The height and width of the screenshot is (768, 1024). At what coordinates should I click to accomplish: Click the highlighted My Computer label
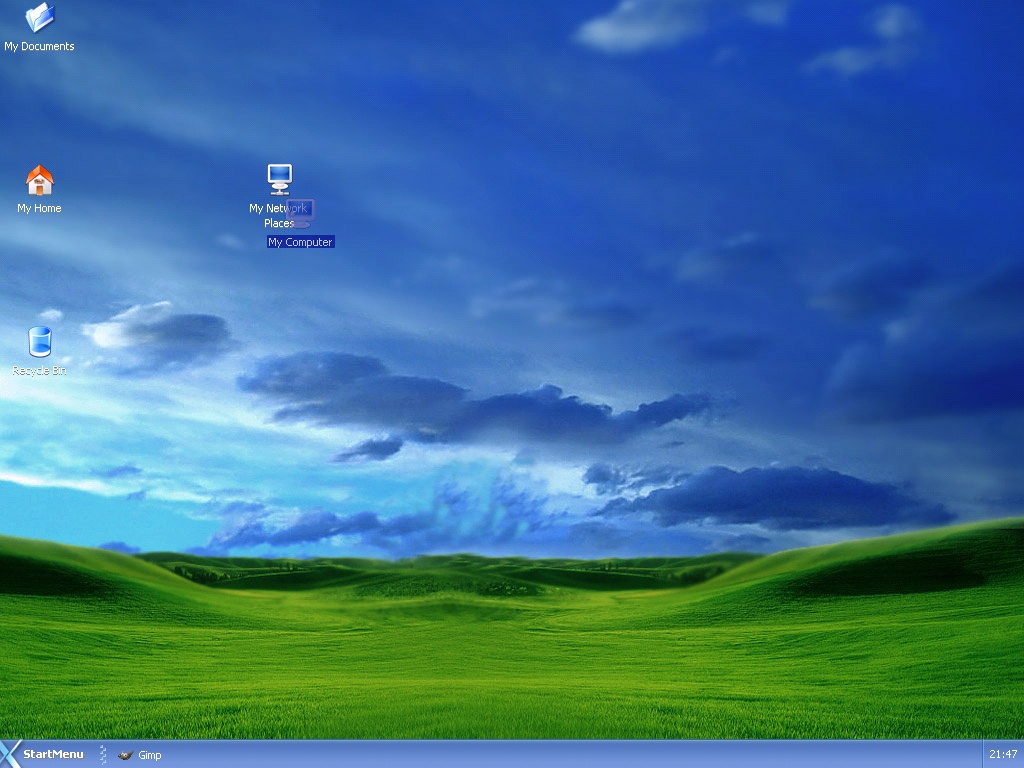300,242
